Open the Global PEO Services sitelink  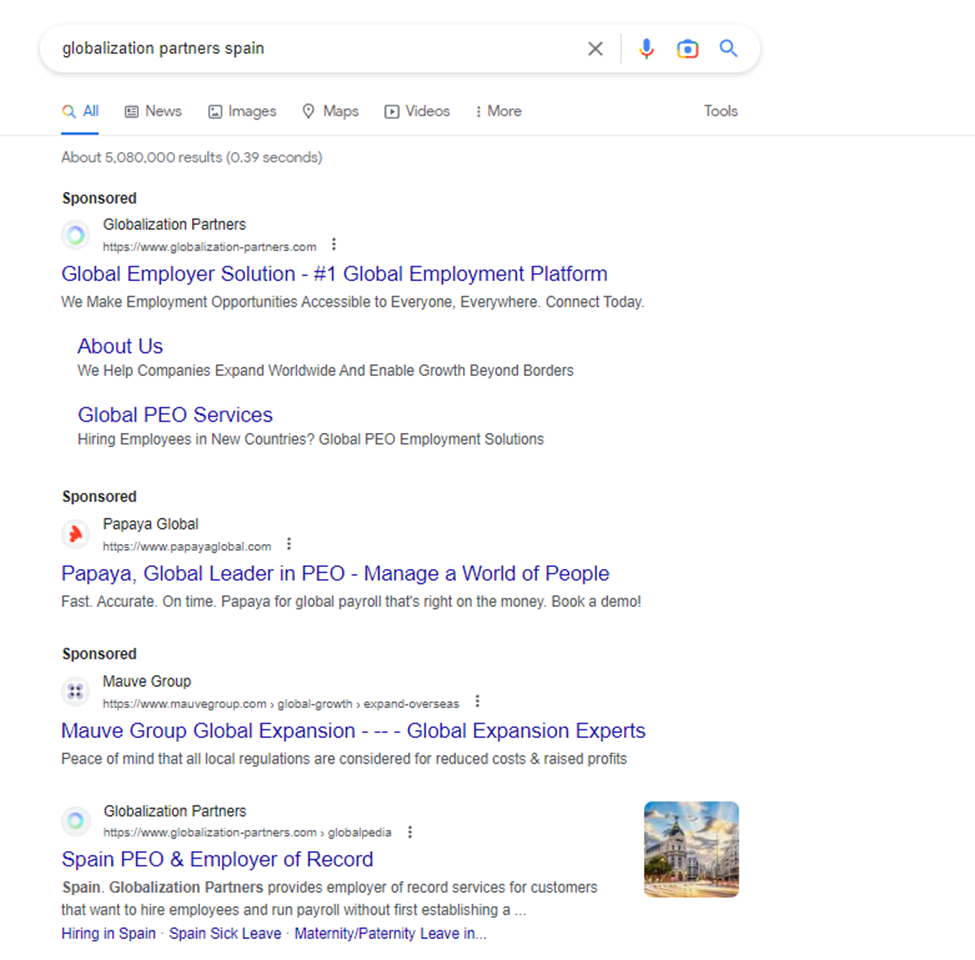pyautogui.click(x=175, y=415)
